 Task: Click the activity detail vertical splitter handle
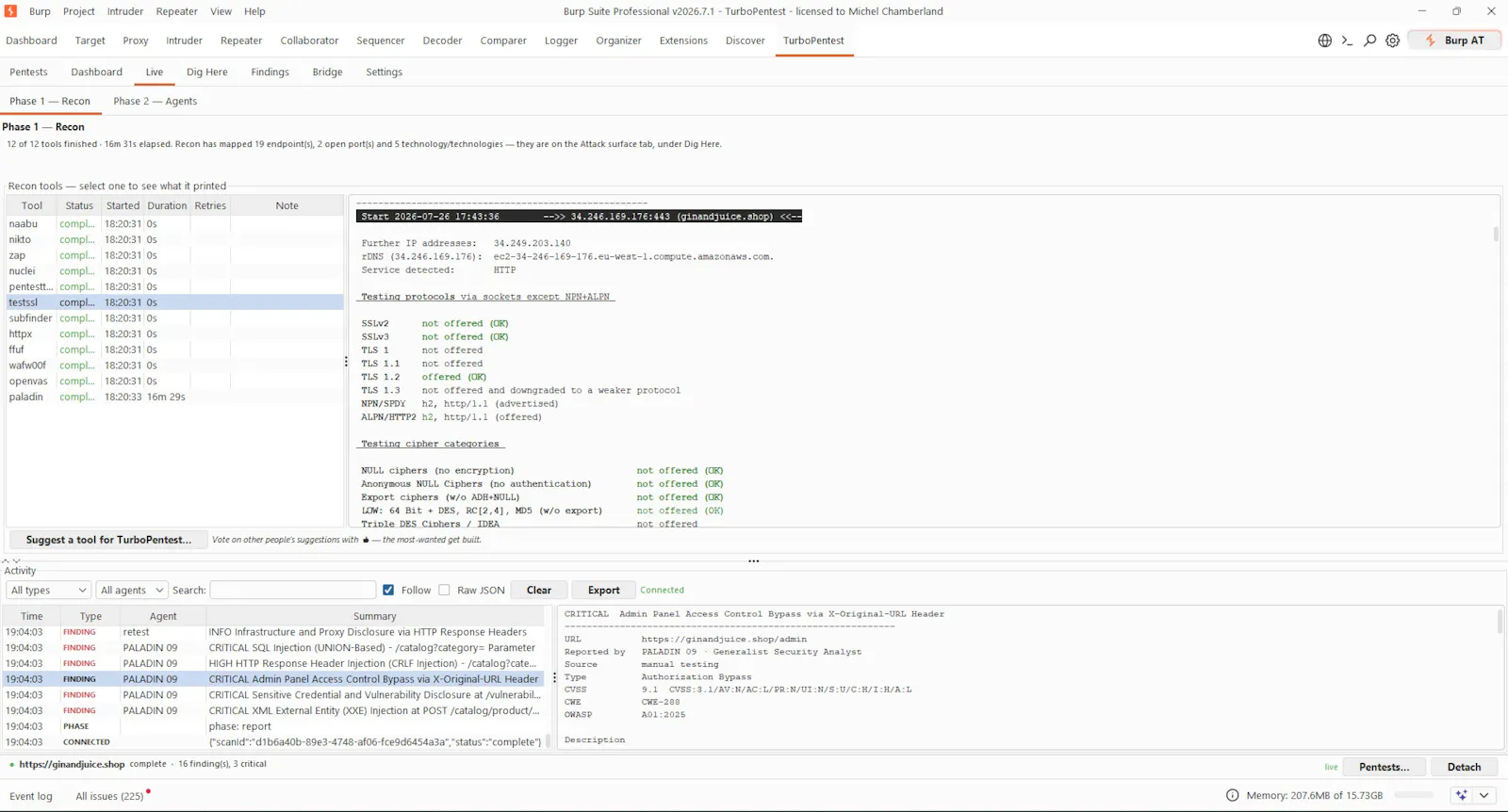[x=554, y=678]
